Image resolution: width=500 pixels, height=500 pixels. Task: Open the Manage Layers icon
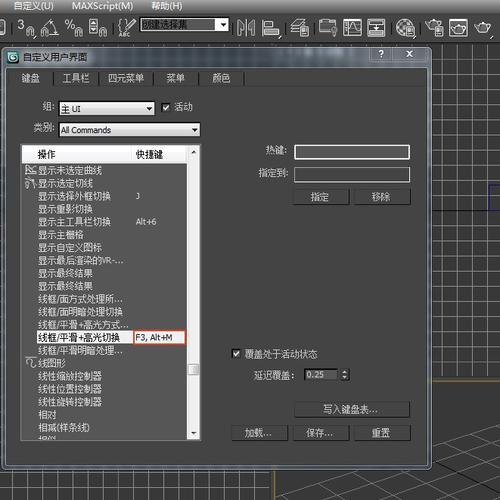299,27
